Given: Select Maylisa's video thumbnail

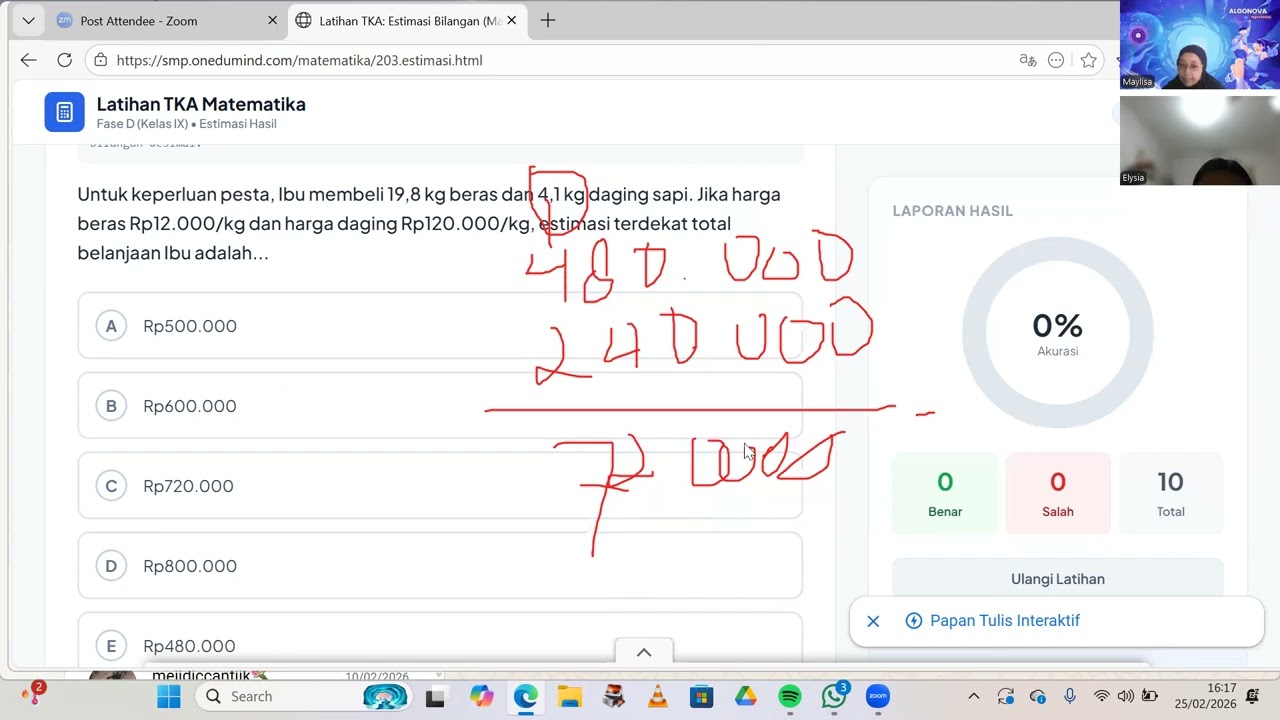Looking at the screenshot, I should (1200, 45).
